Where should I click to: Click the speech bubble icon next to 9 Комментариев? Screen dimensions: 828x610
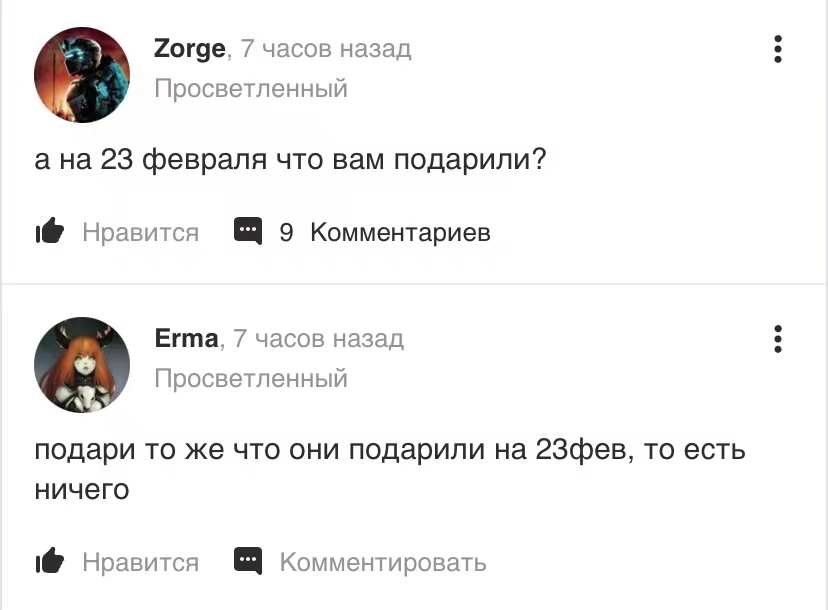tap(248, 231)
